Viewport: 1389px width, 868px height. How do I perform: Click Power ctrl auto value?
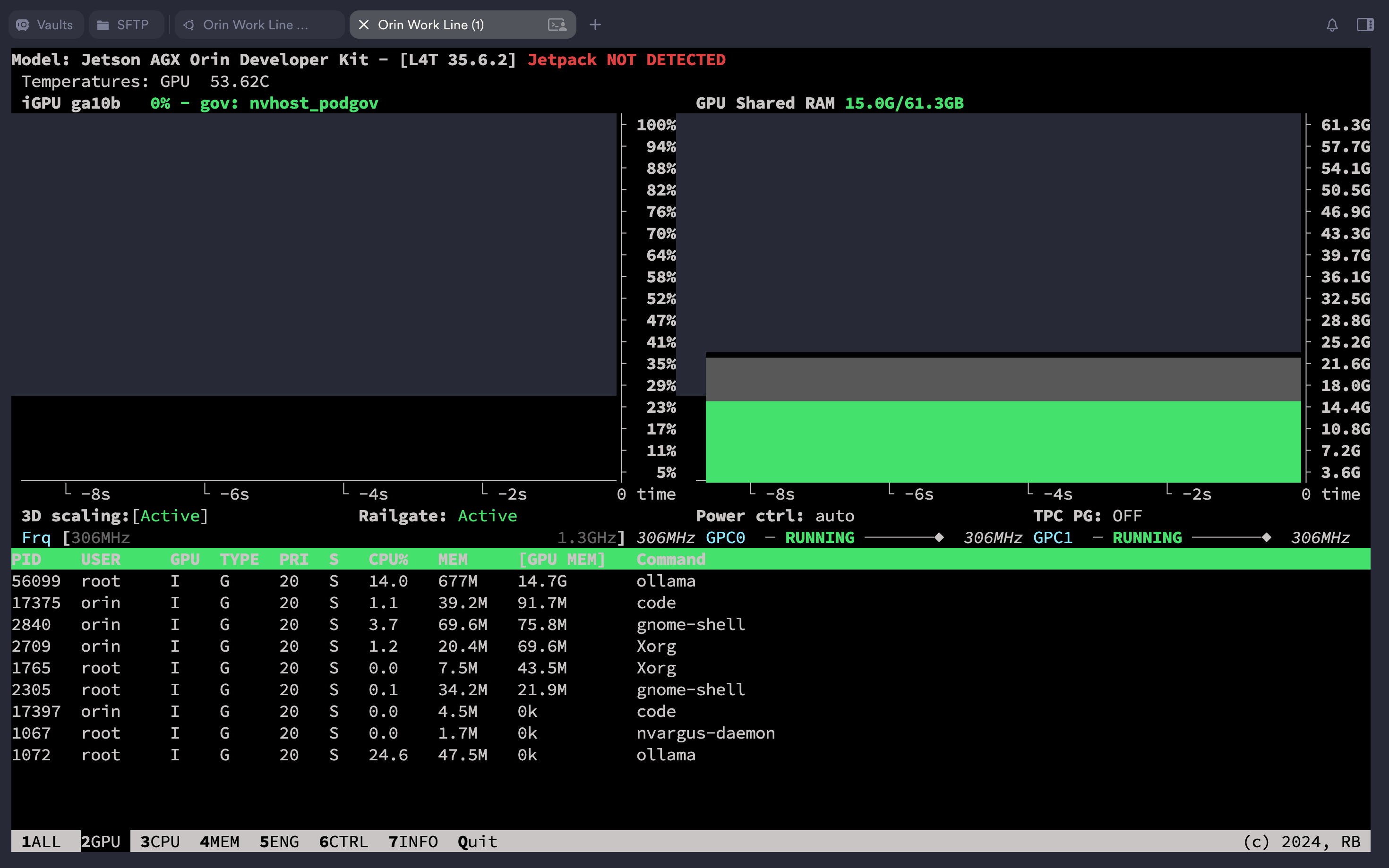834,516
